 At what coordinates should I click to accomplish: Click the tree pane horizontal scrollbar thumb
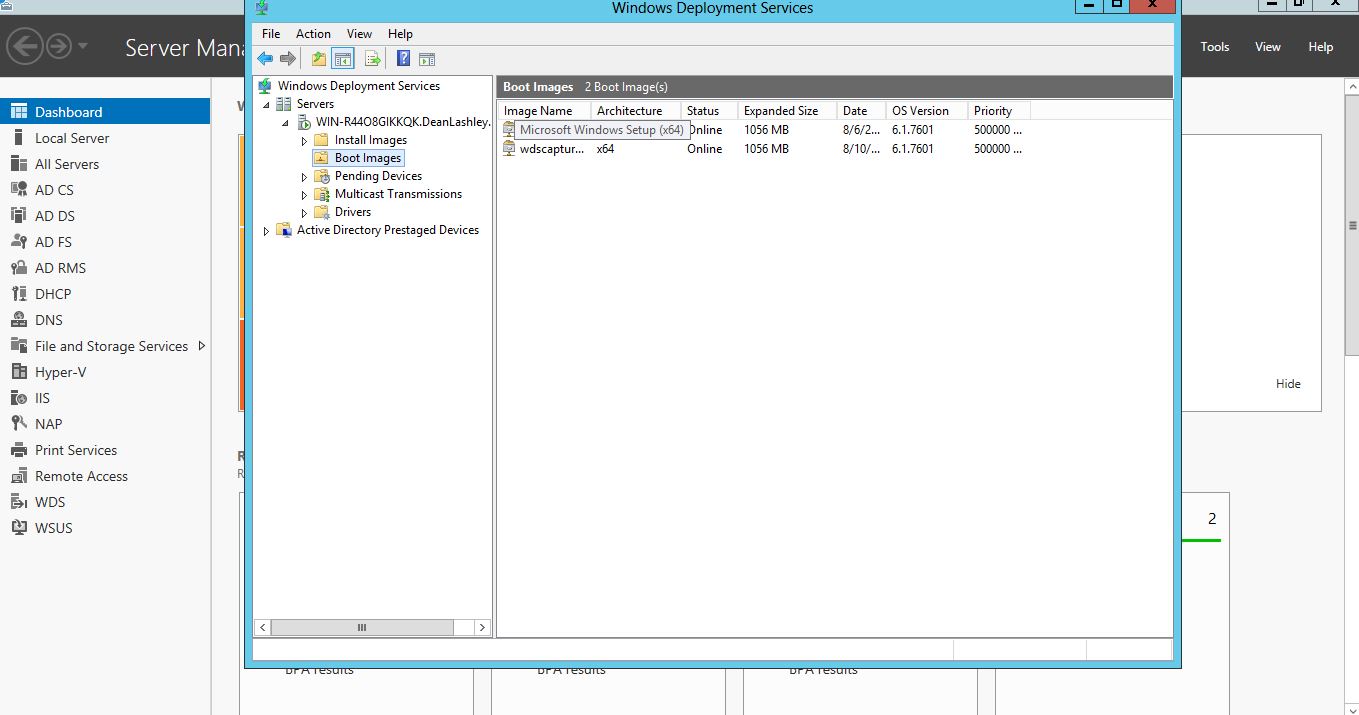(361, 627)
